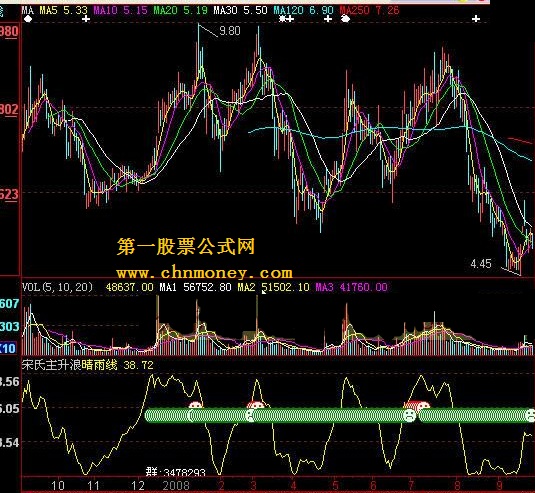Click the plus info marker below 6.90
Screen dimensions: 535x493
coord(328,19)
